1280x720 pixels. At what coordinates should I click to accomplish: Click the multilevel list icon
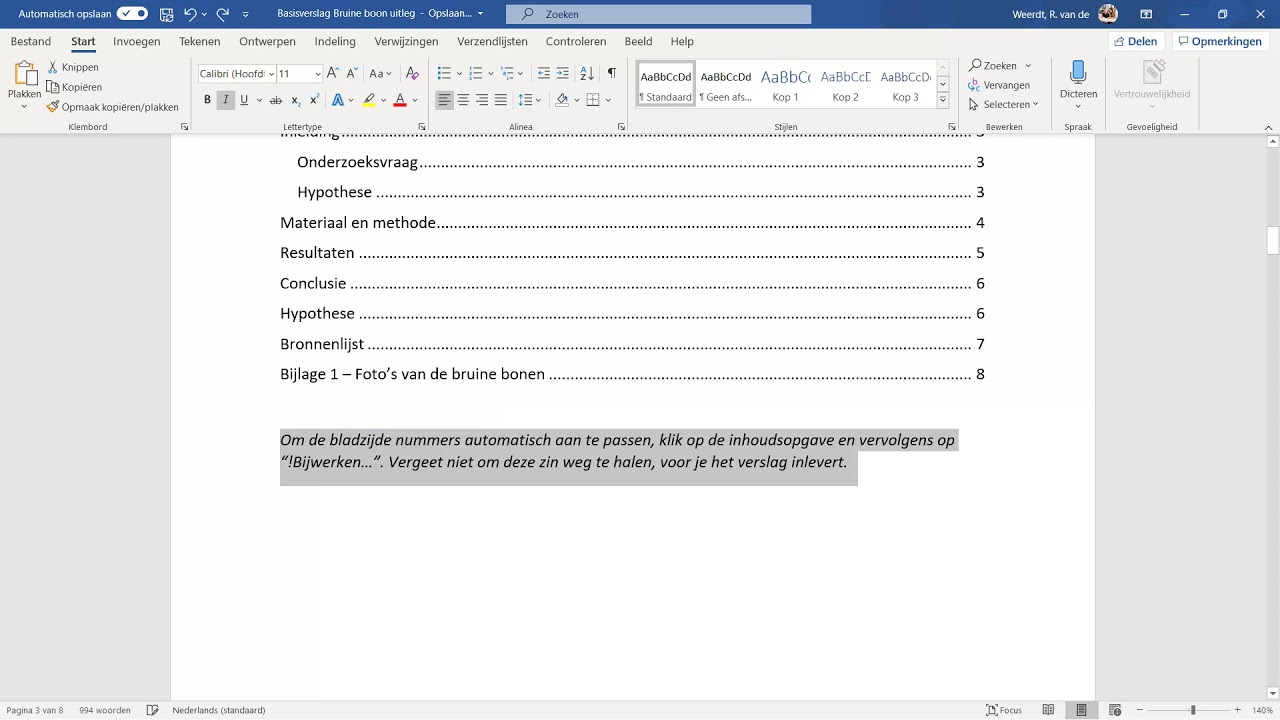pyautogui.click(x=507, y=74)
